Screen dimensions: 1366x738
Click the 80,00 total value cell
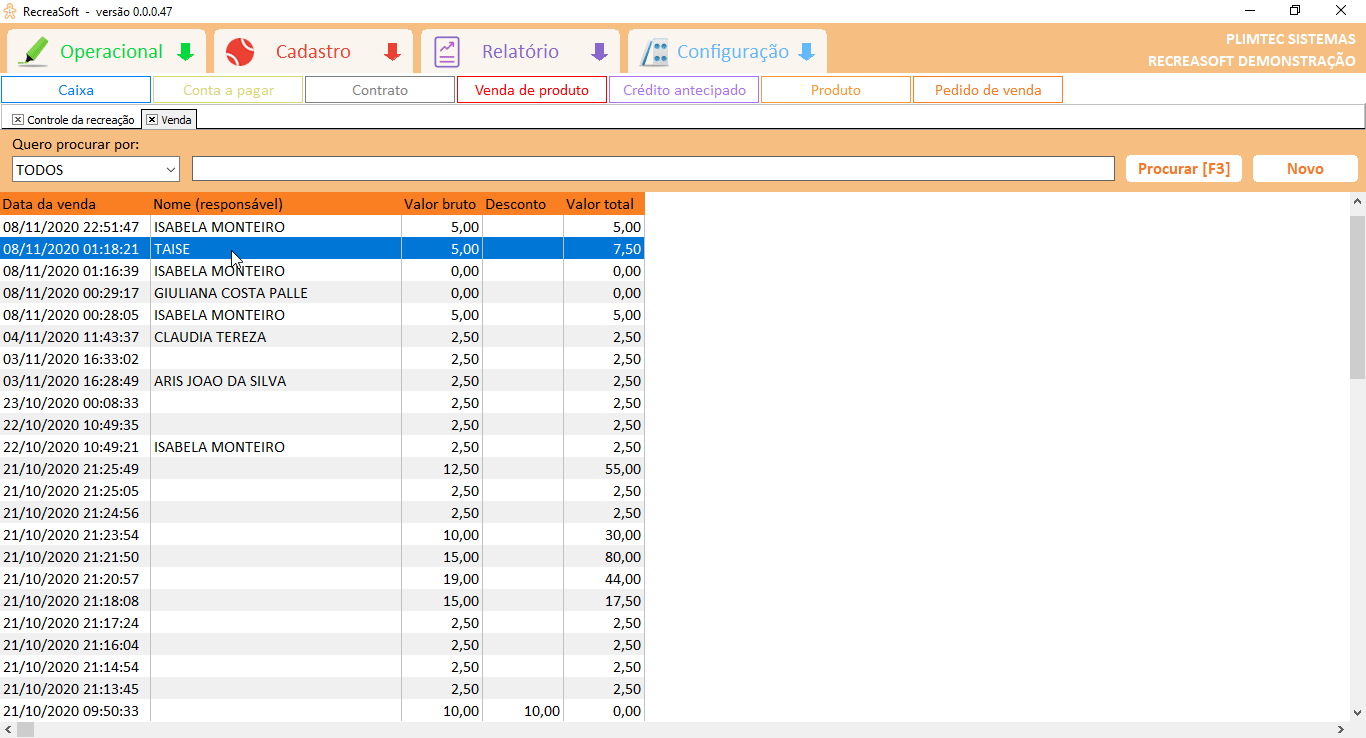(x=604, y=557)
